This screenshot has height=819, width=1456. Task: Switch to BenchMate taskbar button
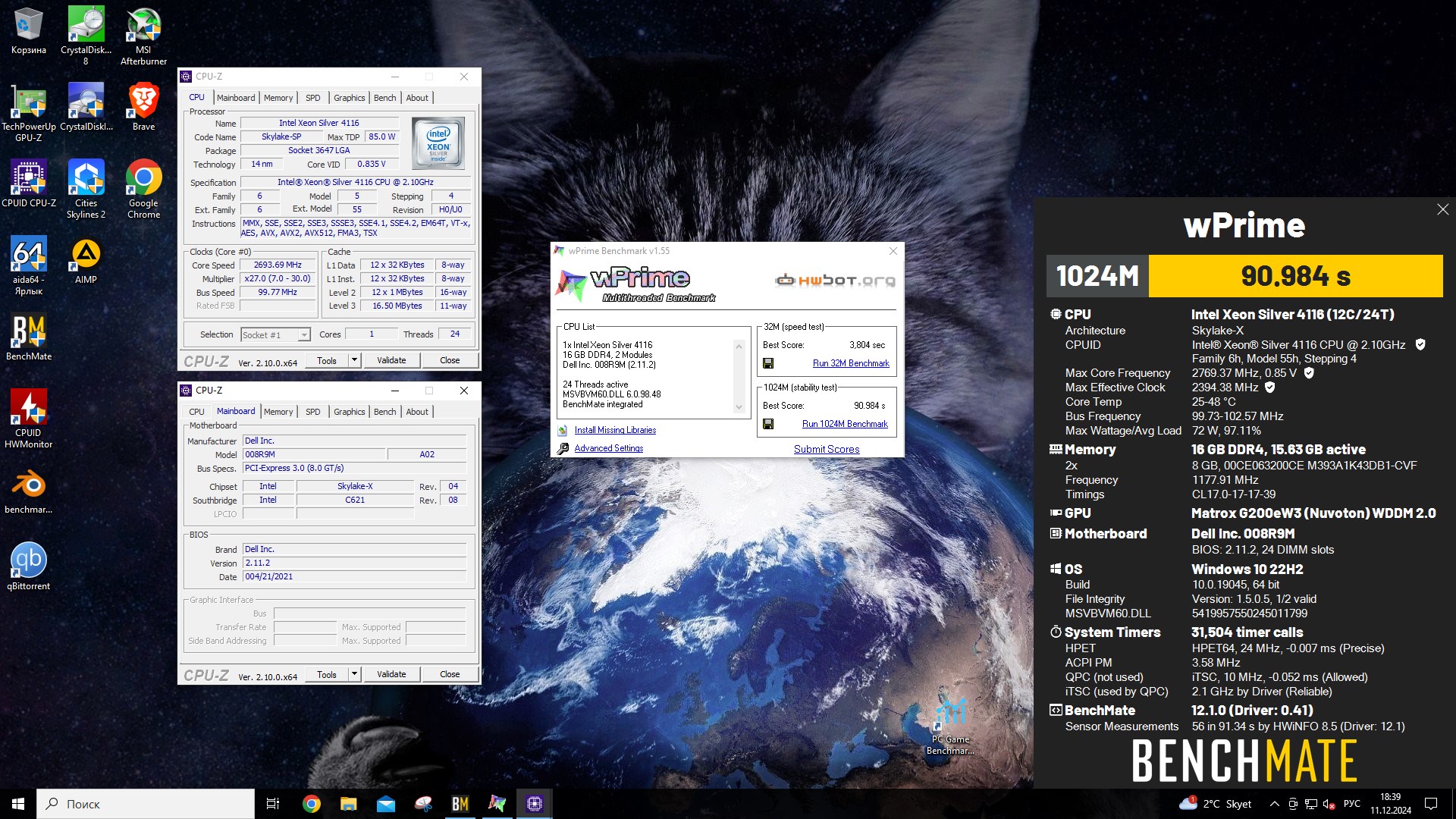tap(460, 804)
